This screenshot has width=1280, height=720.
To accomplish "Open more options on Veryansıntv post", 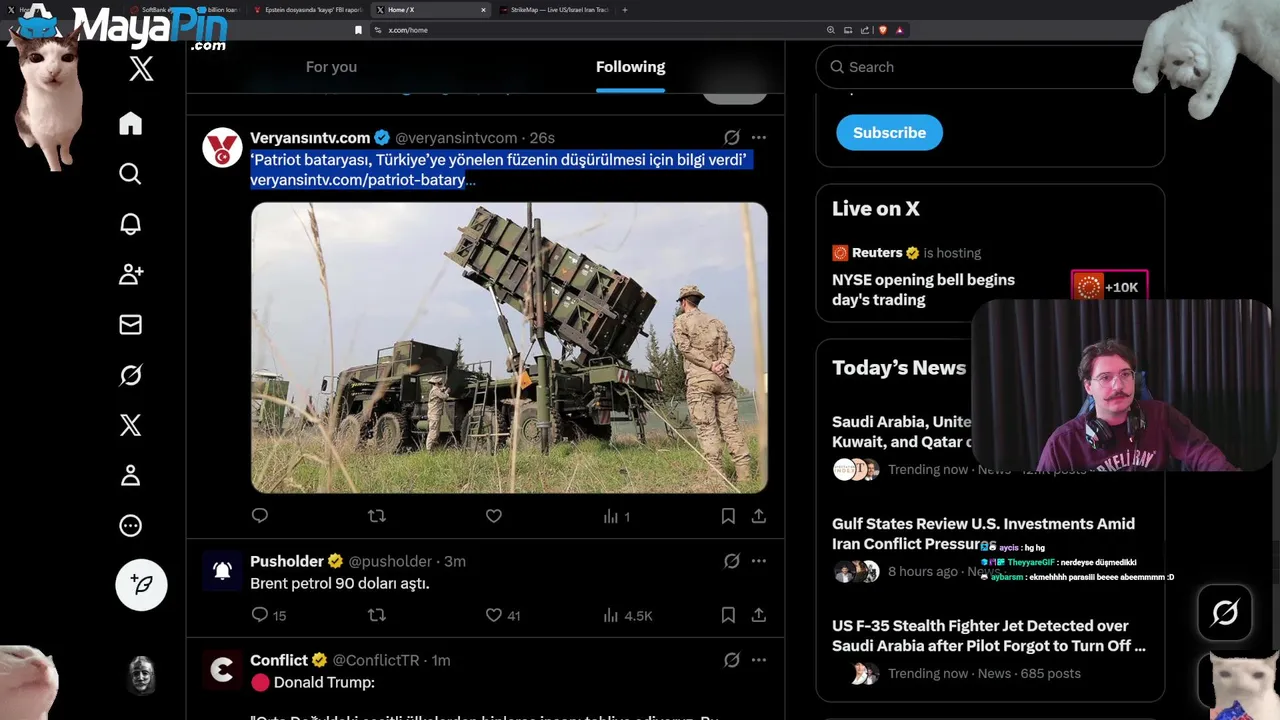I will pyautogui.click(x=759, y=138).
